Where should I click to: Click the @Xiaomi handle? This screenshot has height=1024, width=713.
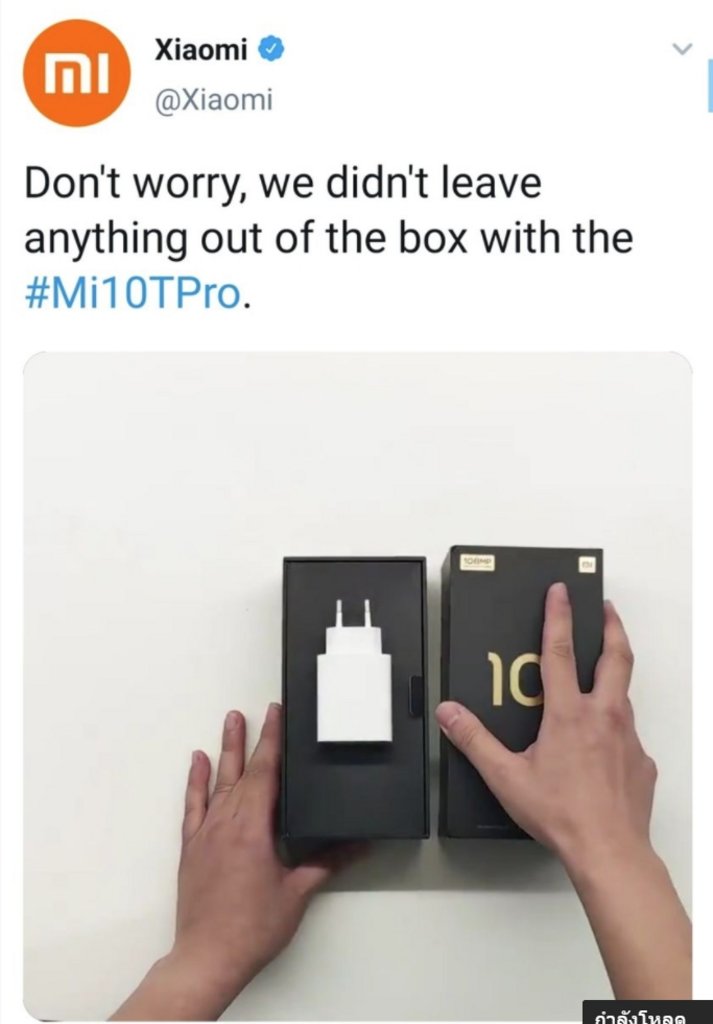coord(214,100)
